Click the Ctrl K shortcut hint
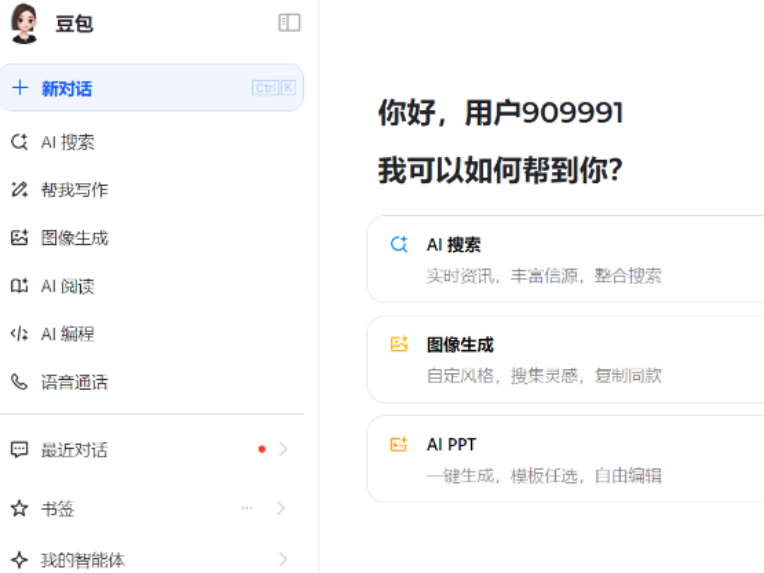The height and width of the screenshot is (573, 764). (x=274, y=88)
